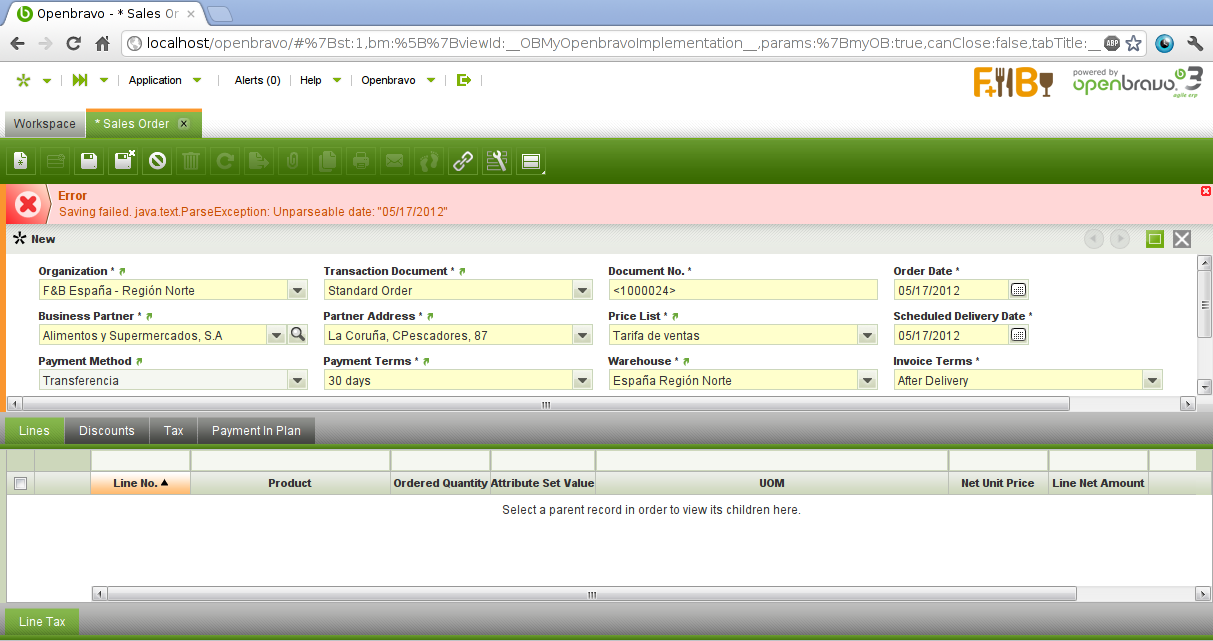Click the Undo/Cancel changes toolbar icon

pyautogui.click(x=157, y=161)
